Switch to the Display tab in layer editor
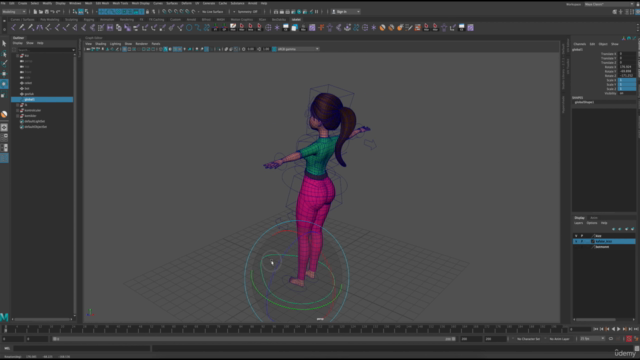The image size is (640, 360). 580,218
